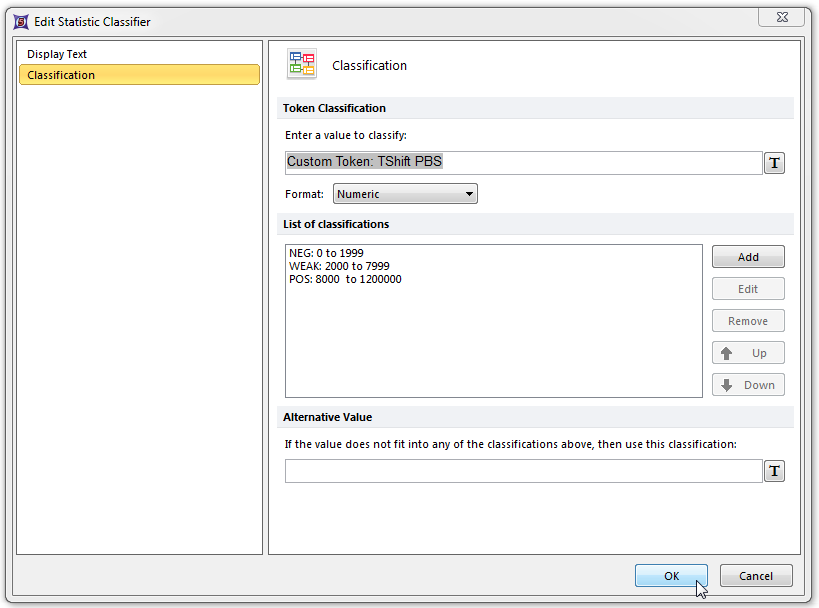819x608 pixels.
Task: Click the Classification header icon
Action: coord(301,65)
